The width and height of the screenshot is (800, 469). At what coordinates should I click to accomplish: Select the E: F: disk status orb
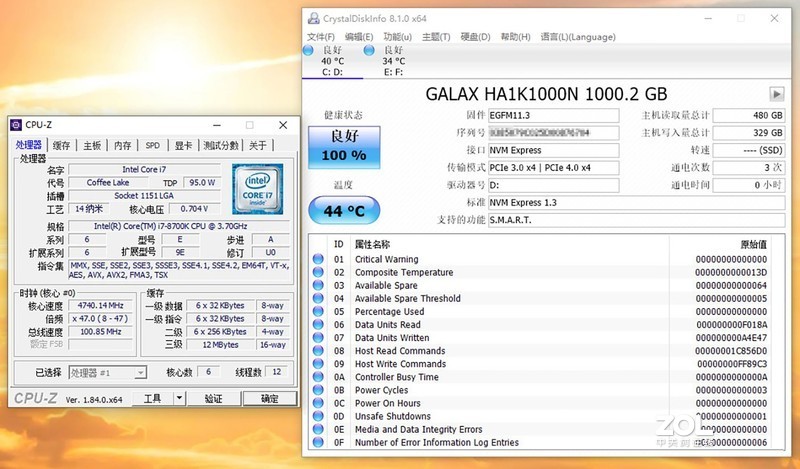click(369, 50)
